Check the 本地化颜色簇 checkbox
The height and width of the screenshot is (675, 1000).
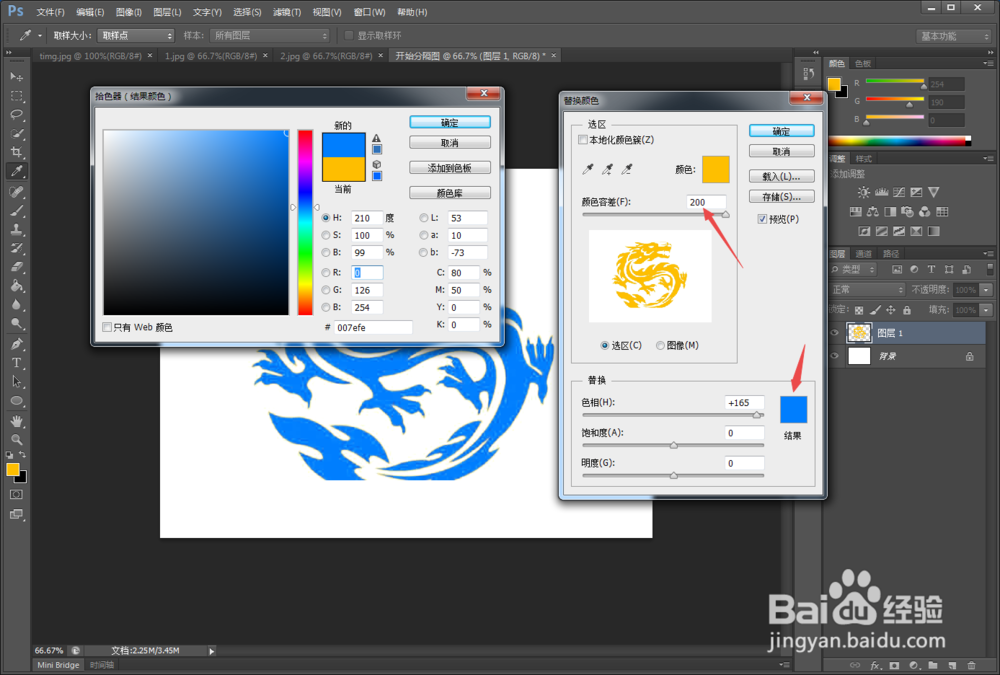point(582,140)
